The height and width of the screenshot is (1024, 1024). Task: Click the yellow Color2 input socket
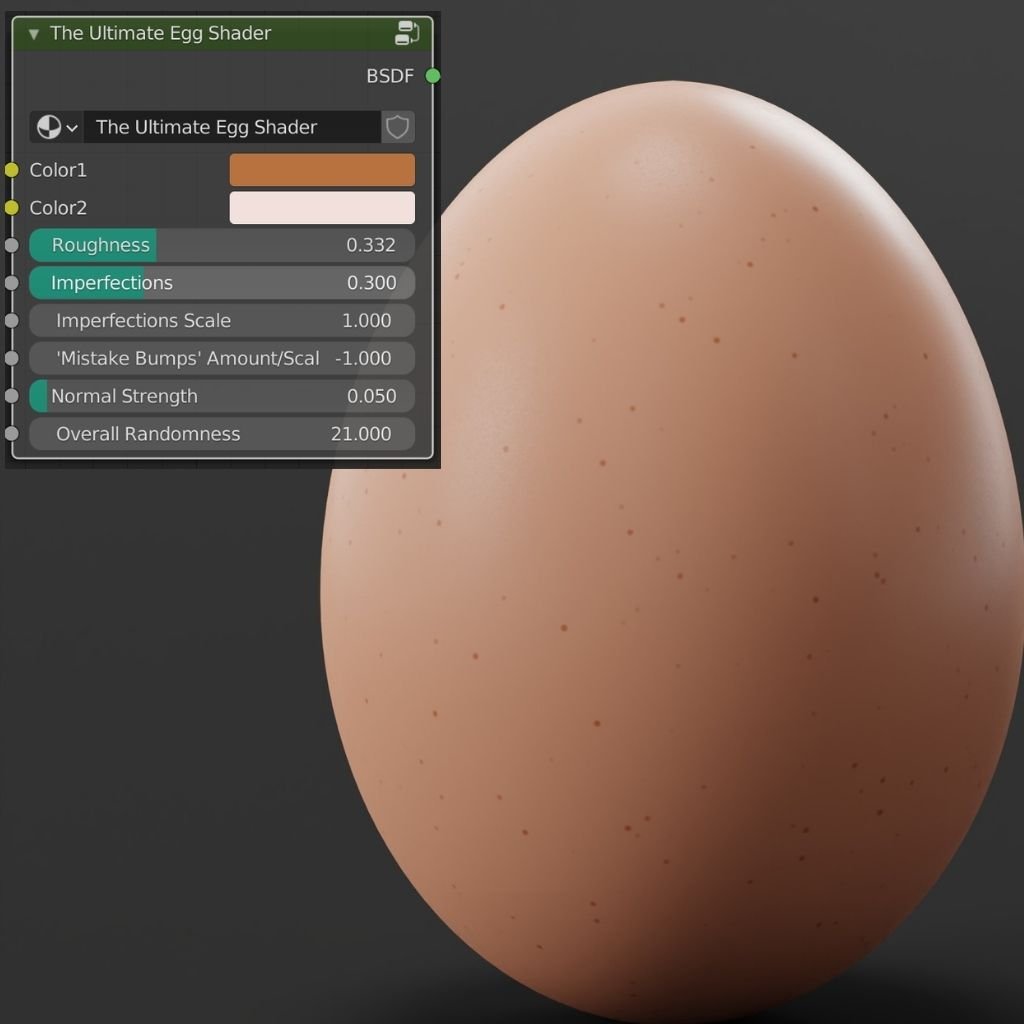(x=11, y=207)
